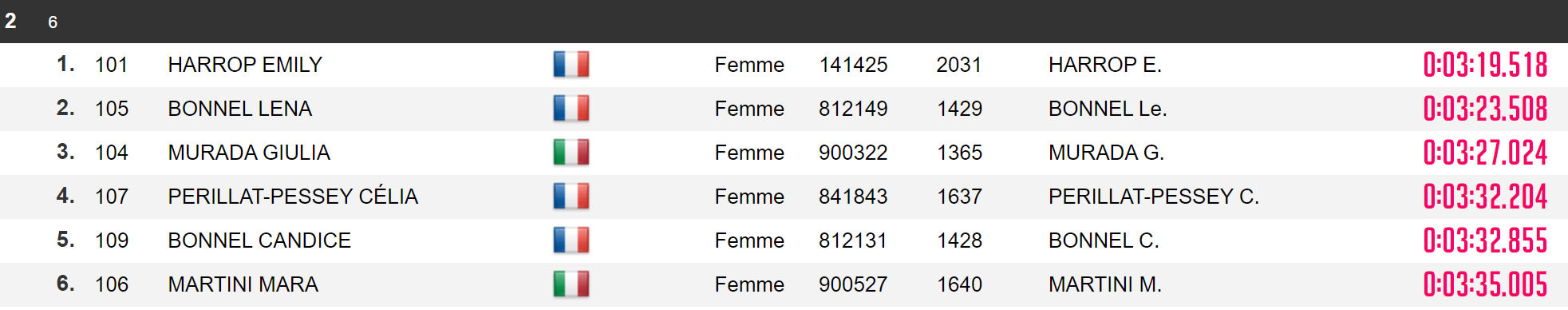Screen dimensions: 1568x310
Task: Click the winning time 0:03:19.518
Action: coord(1485,65)
